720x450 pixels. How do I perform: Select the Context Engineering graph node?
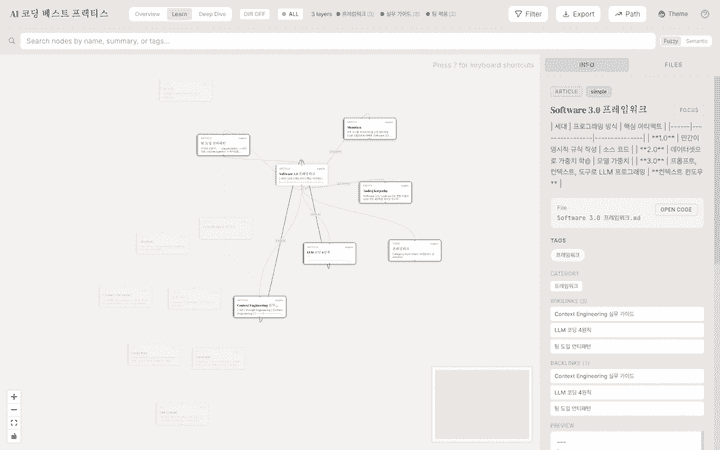point(260,307)
